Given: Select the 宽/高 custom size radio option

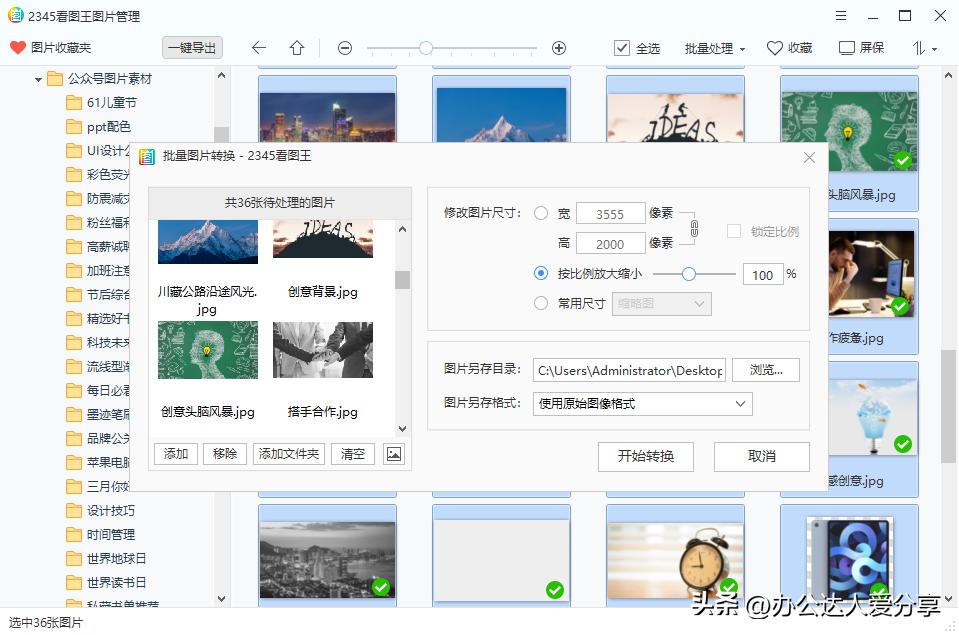Looking at the screenshot, I should (541, 213).
